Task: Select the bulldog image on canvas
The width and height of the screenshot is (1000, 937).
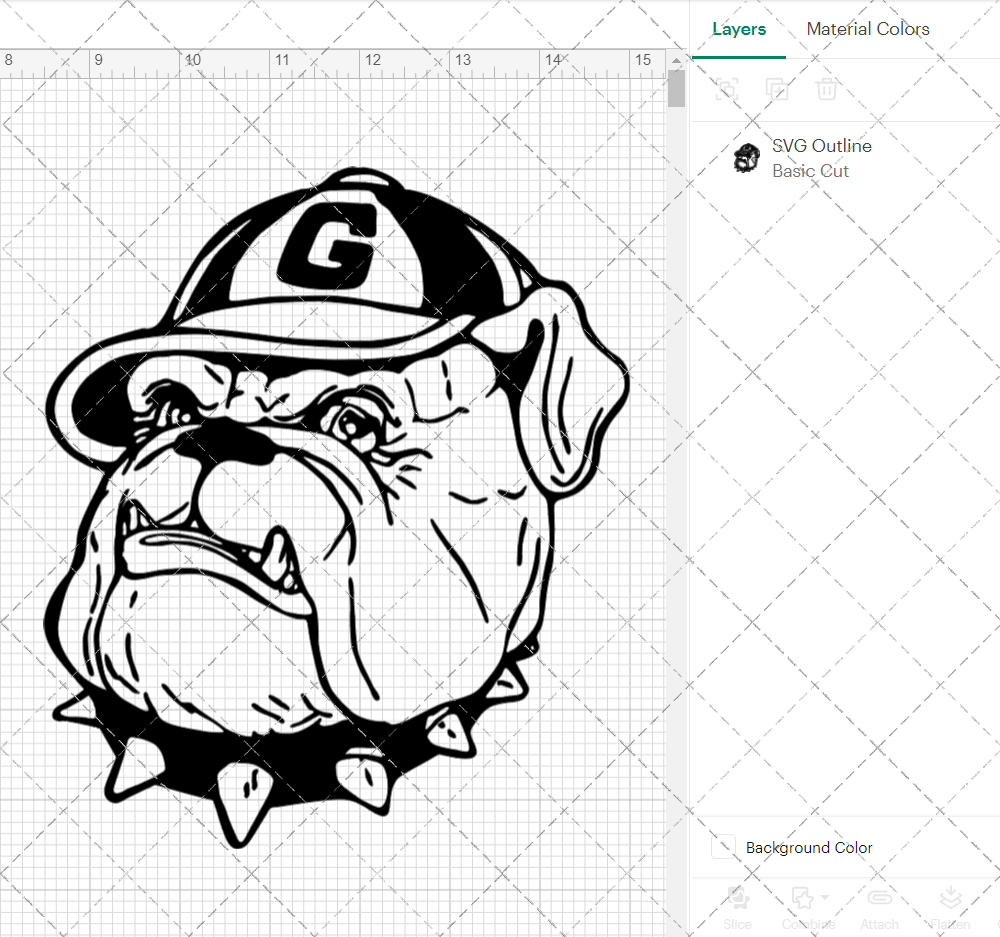Action: pos(336,508)
